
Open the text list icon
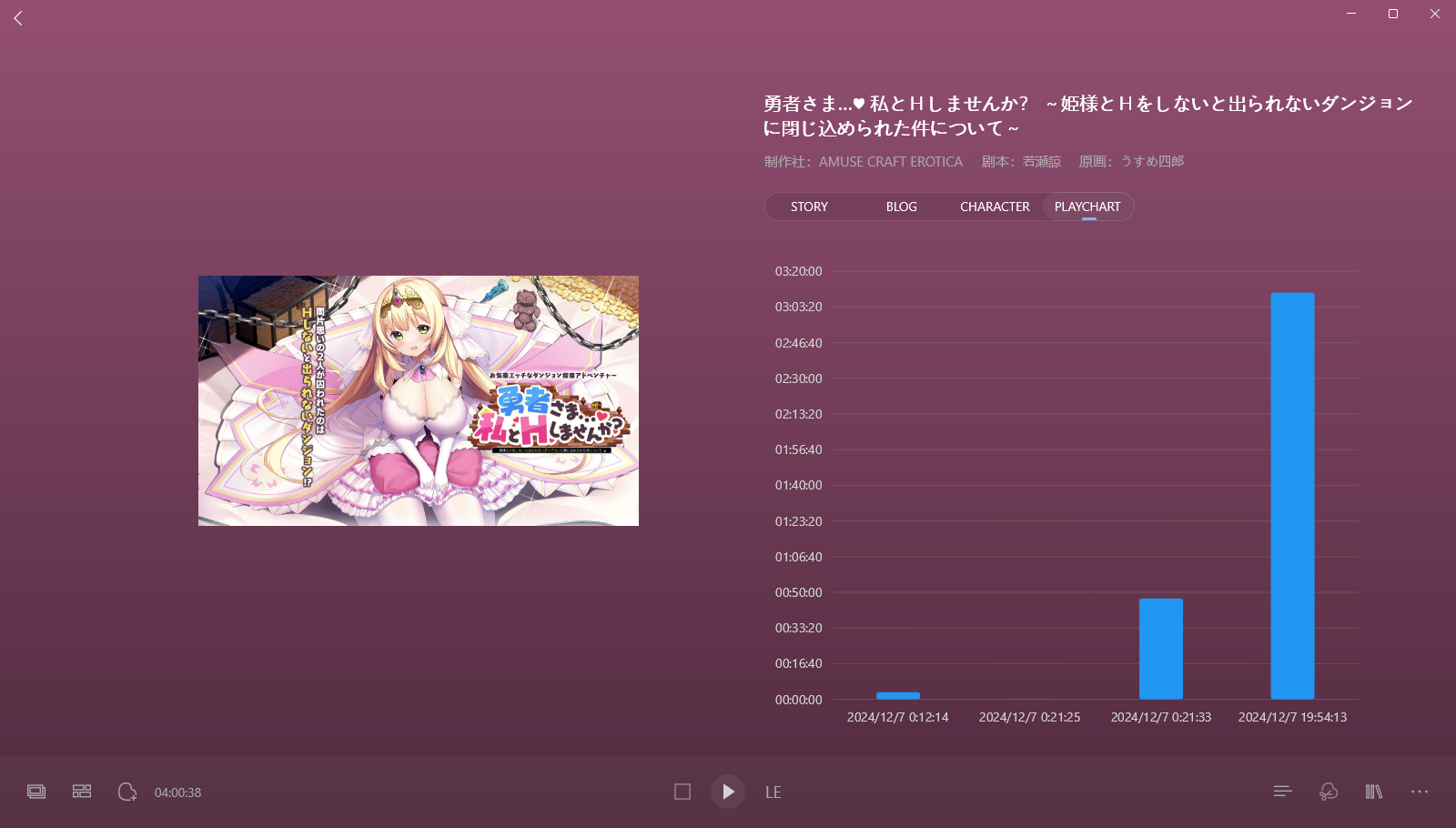coord(1283,792)
